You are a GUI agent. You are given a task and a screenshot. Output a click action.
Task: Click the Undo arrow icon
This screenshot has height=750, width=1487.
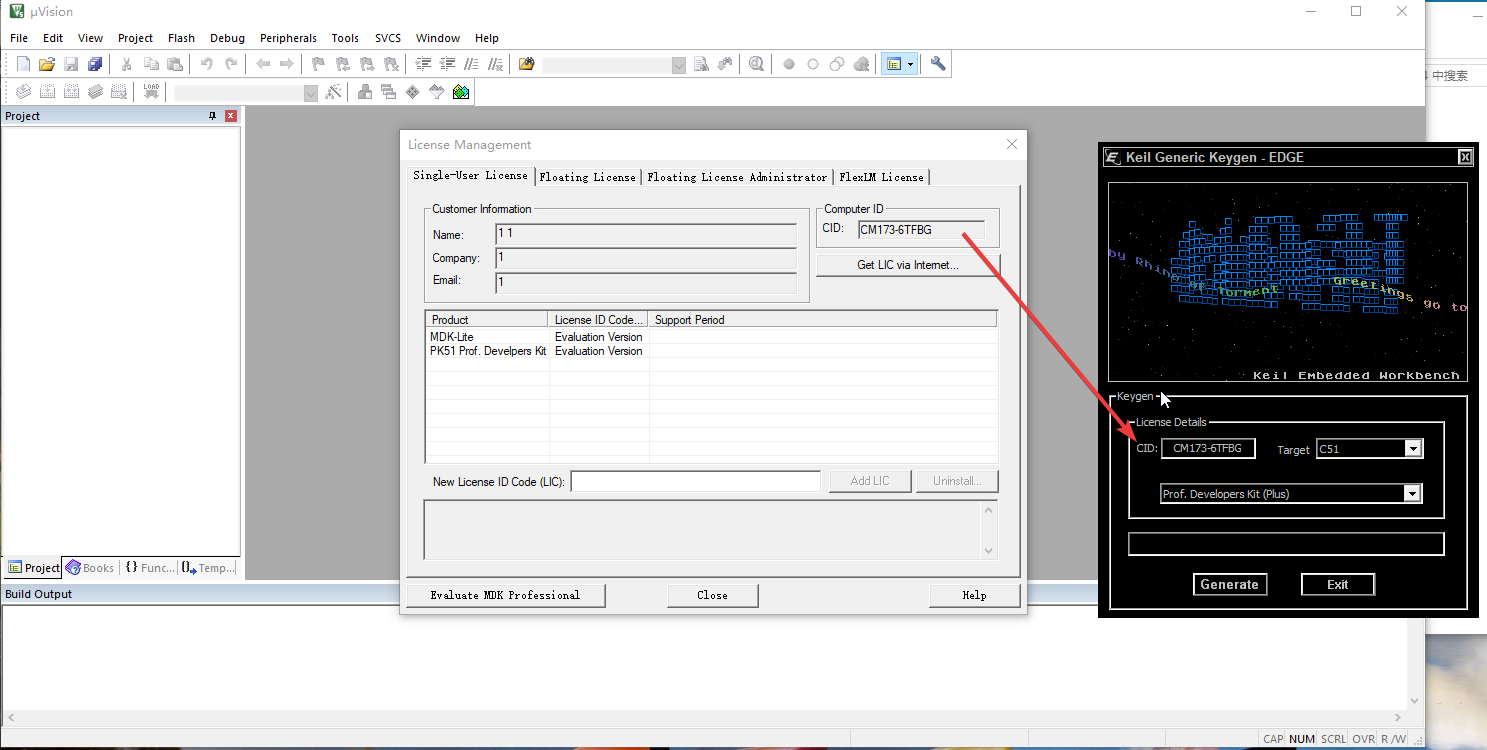pyautogui.click(x=207, y=64)
